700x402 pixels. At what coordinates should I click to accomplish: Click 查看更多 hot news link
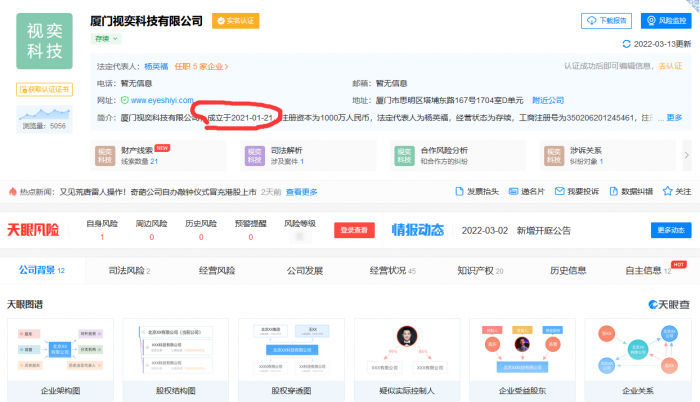pyautogui.click(x=301, y=191)
